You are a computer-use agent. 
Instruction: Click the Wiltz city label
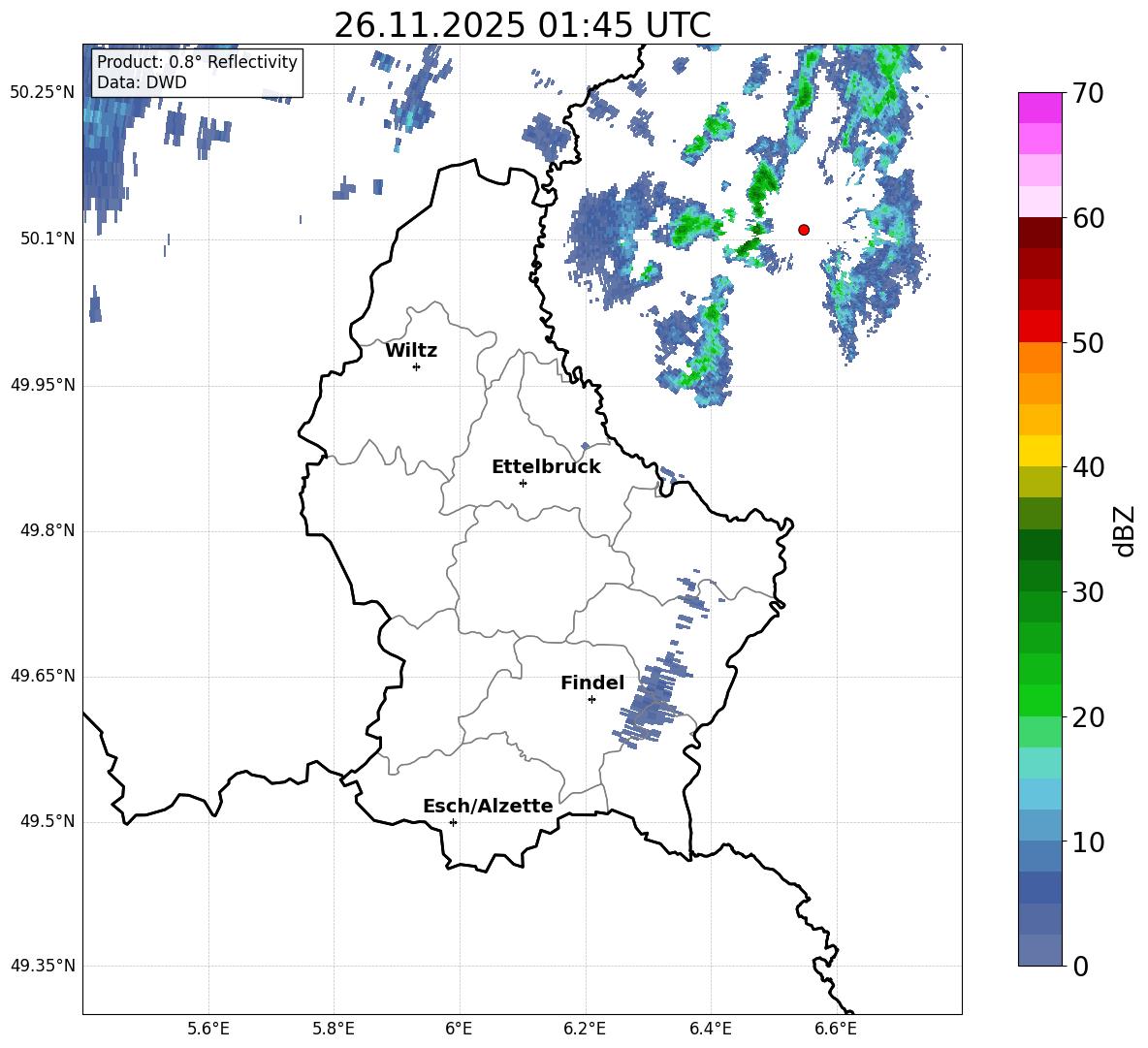click(411, 351)
